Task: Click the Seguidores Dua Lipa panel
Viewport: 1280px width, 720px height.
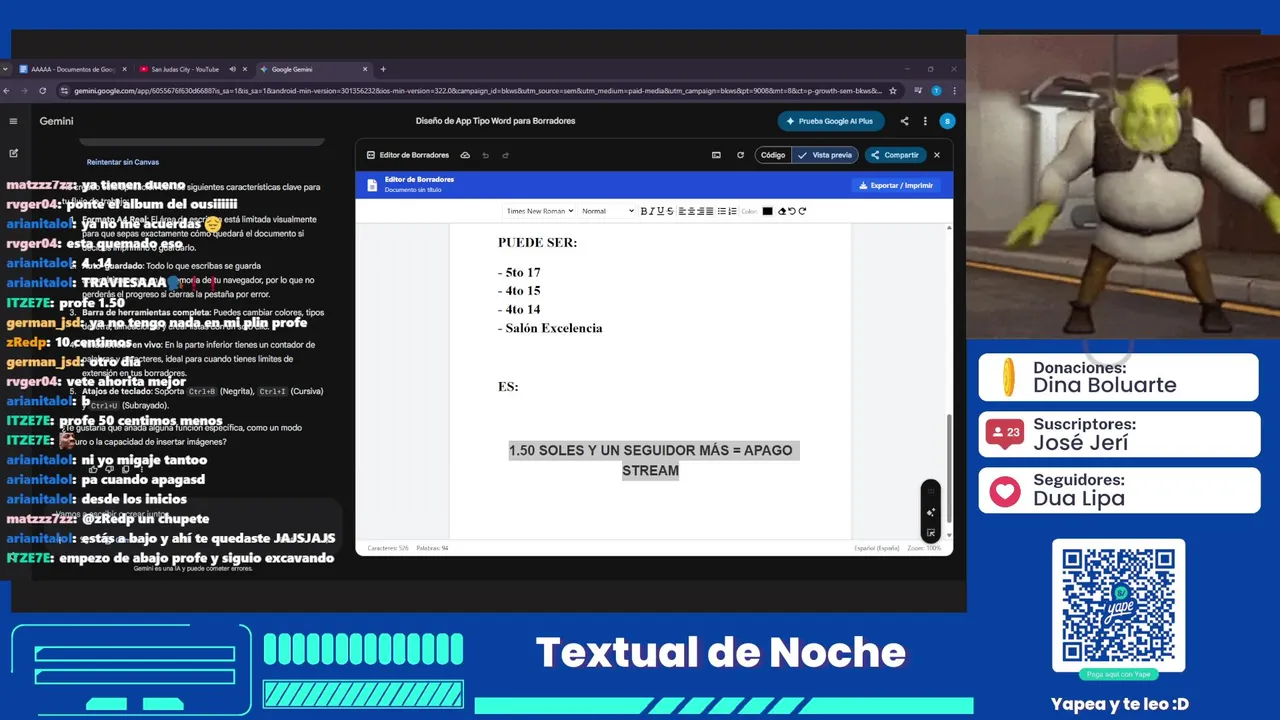Action: [1118, 490]
